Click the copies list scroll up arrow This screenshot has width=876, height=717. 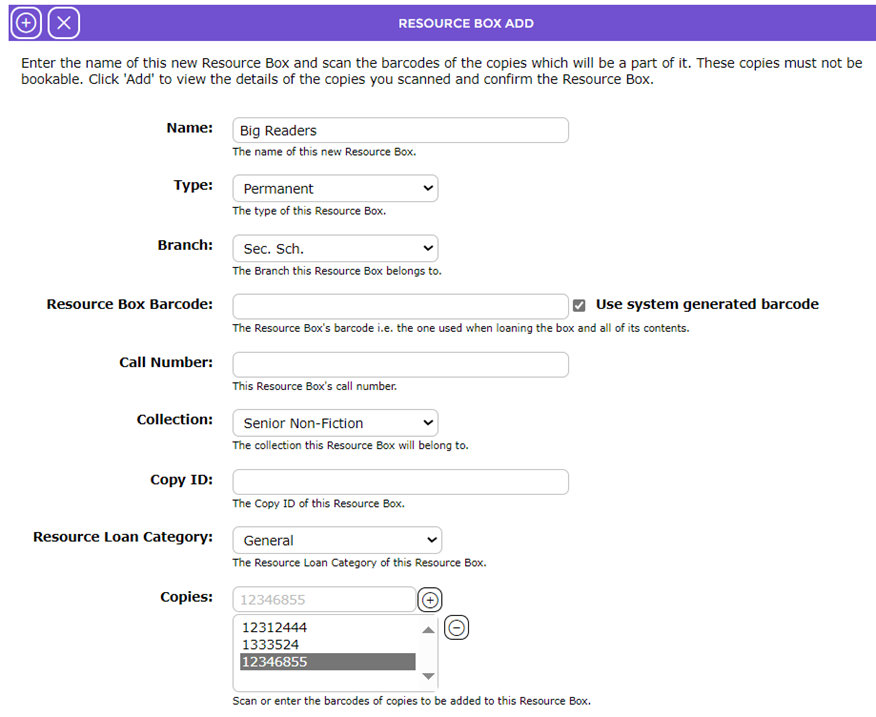point(429,630)
